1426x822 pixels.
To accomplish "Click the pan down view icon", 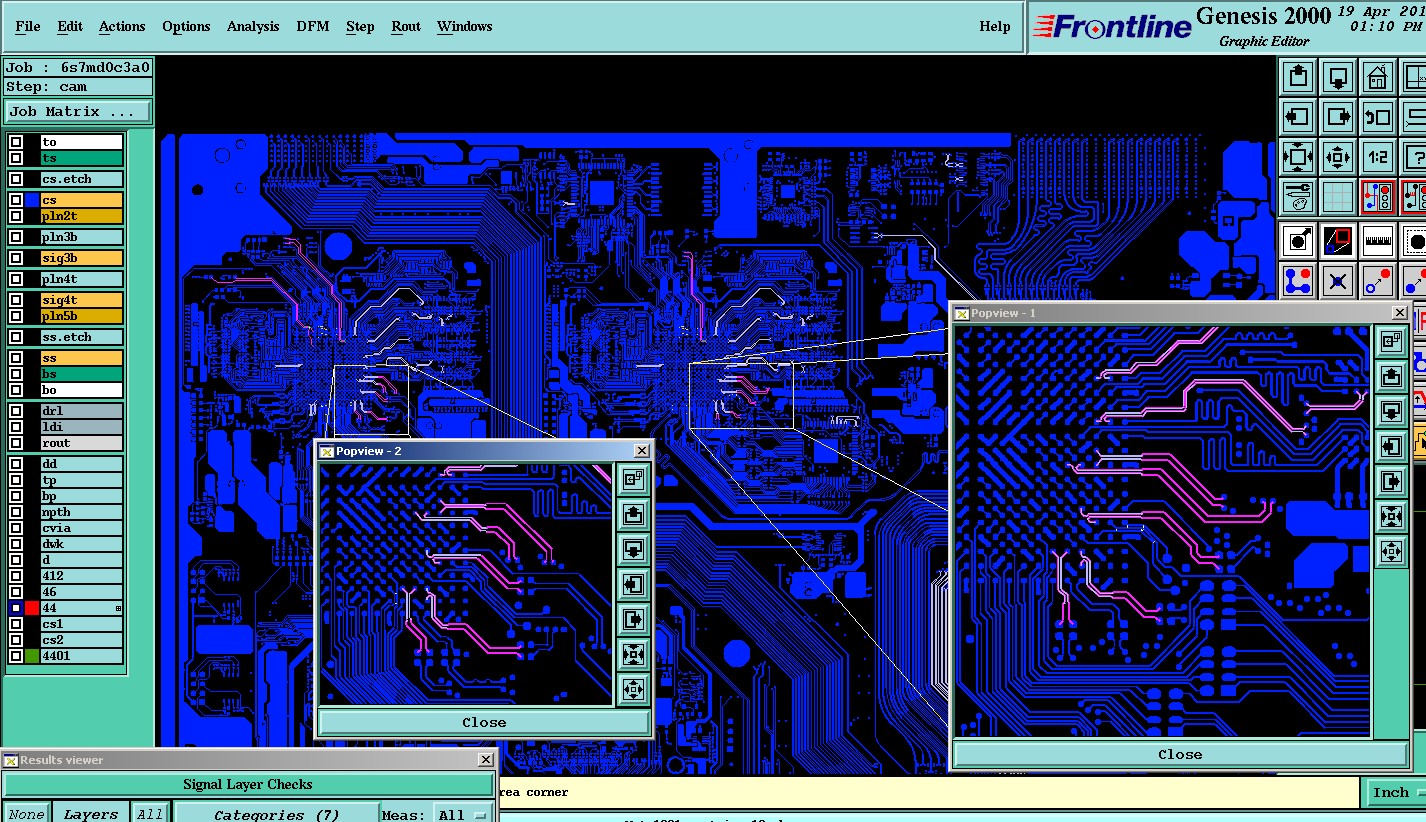I will coord(1338,77).
